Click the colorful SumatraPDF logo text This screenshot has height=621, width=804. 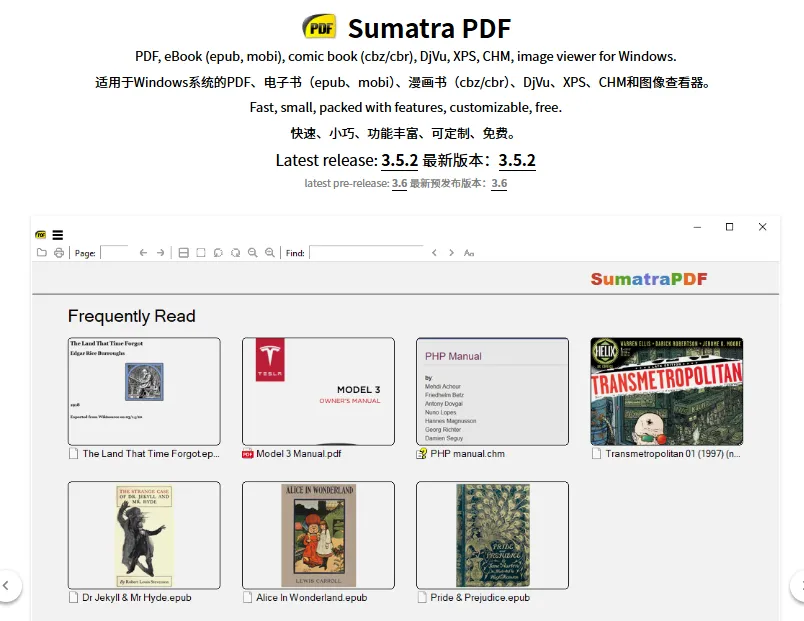tap(649, 279)
